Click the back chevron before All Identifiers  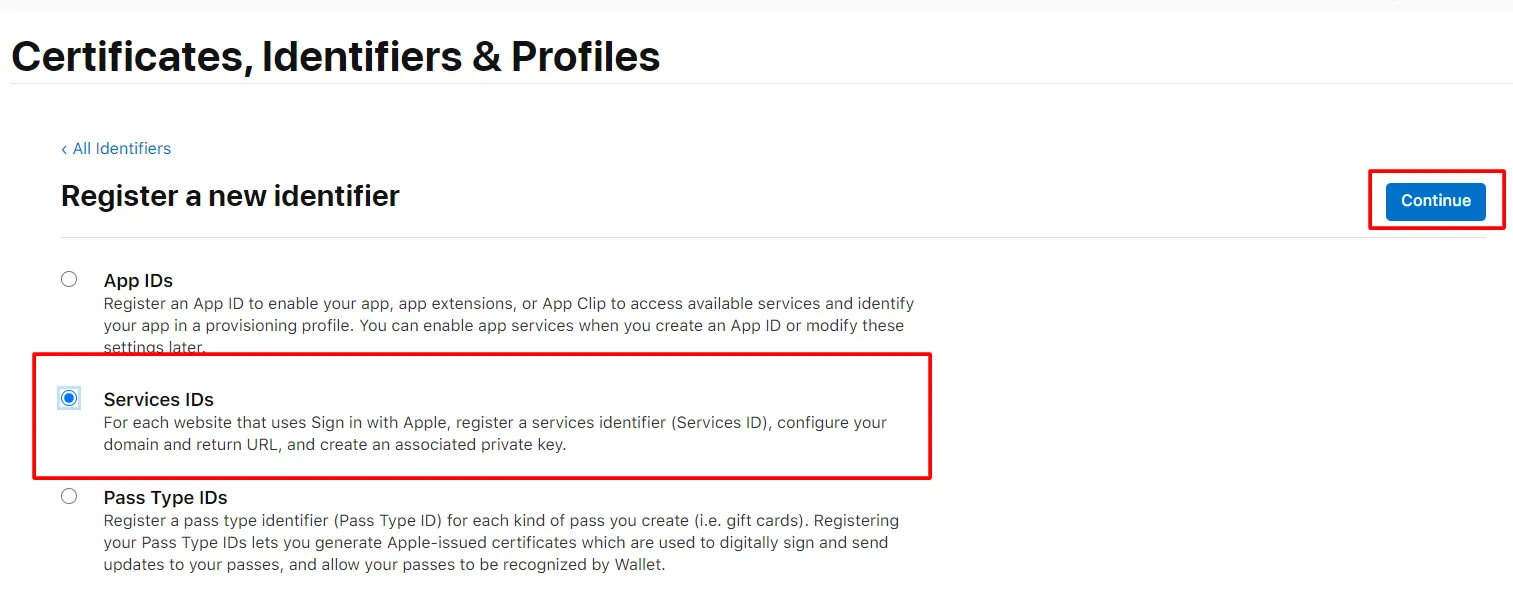(63, 148)
